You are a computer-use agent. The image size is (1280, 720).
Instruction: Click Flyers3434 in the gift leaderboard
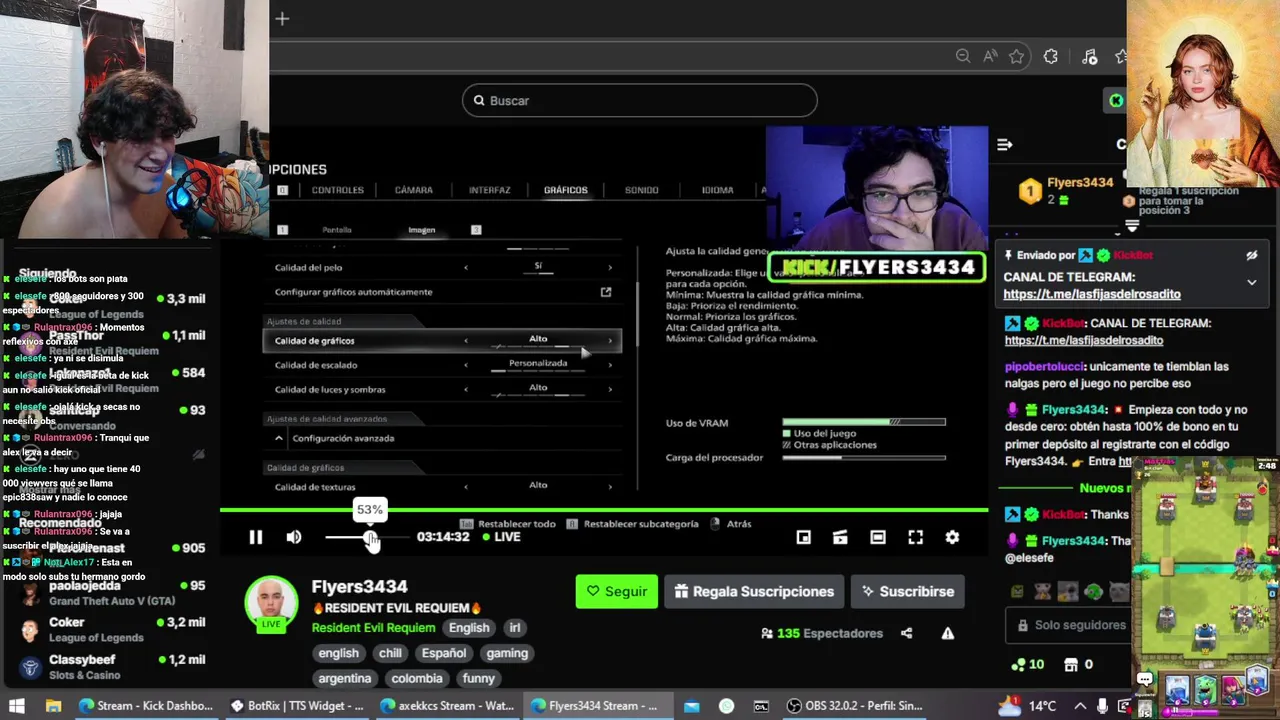click(x=1080, y=183)
